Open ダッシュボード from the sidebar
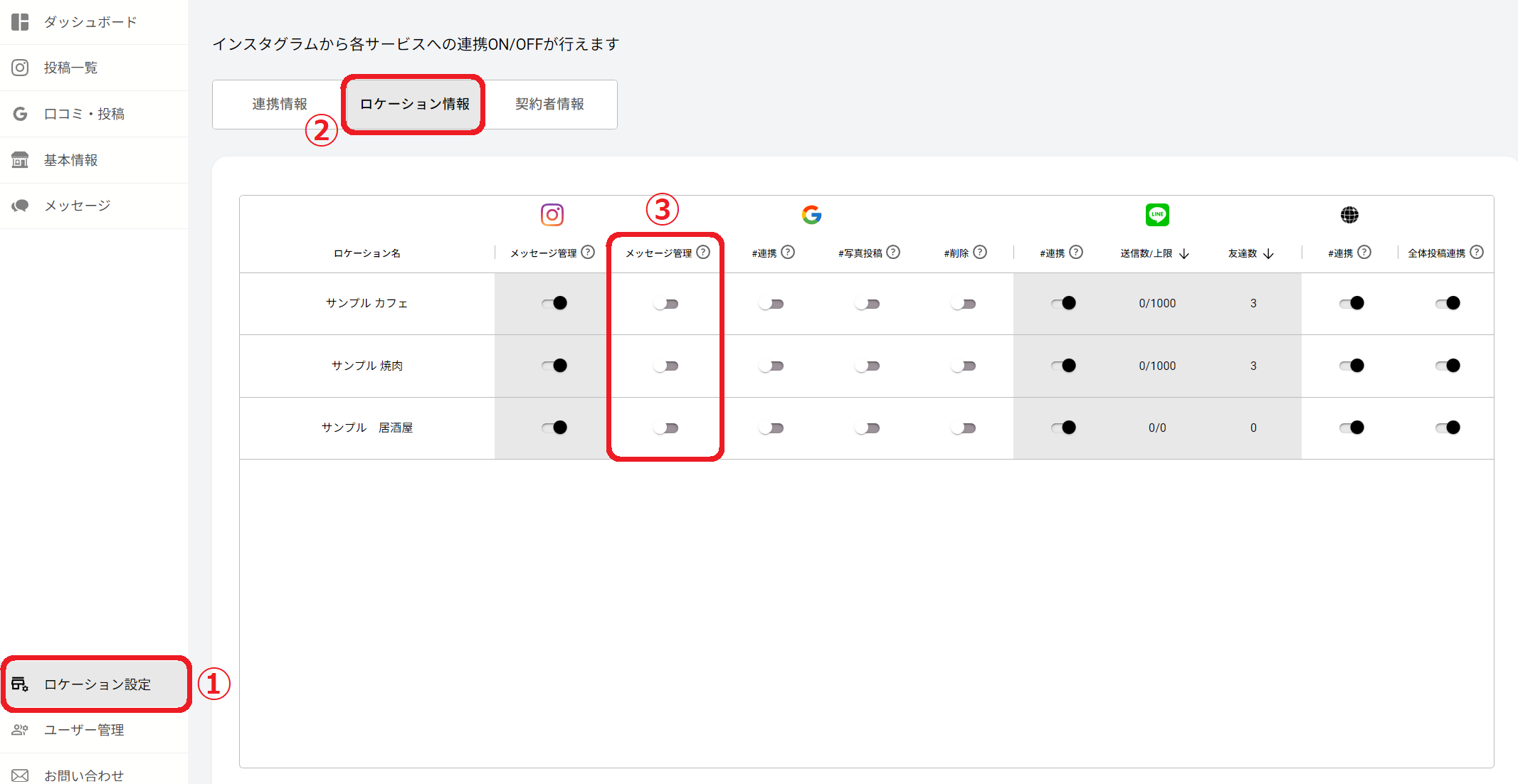 (x=90, y=22)
